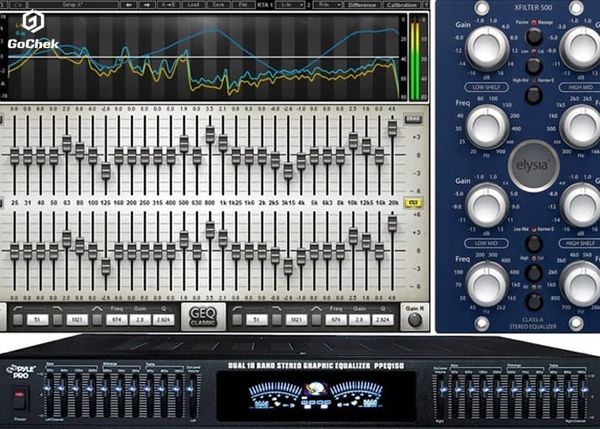This screenshot has width=600, height=429.
Task: Click the upper channel 20k fader
Action: [392, 128]
